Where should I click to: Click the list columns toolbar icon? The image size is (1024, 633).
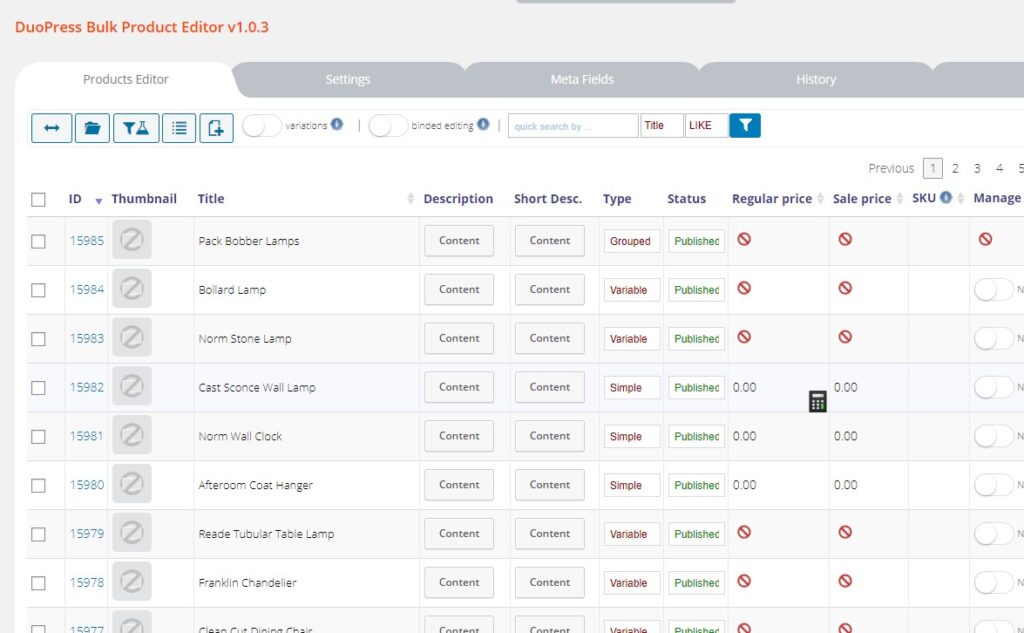click(x=179, y=127)
